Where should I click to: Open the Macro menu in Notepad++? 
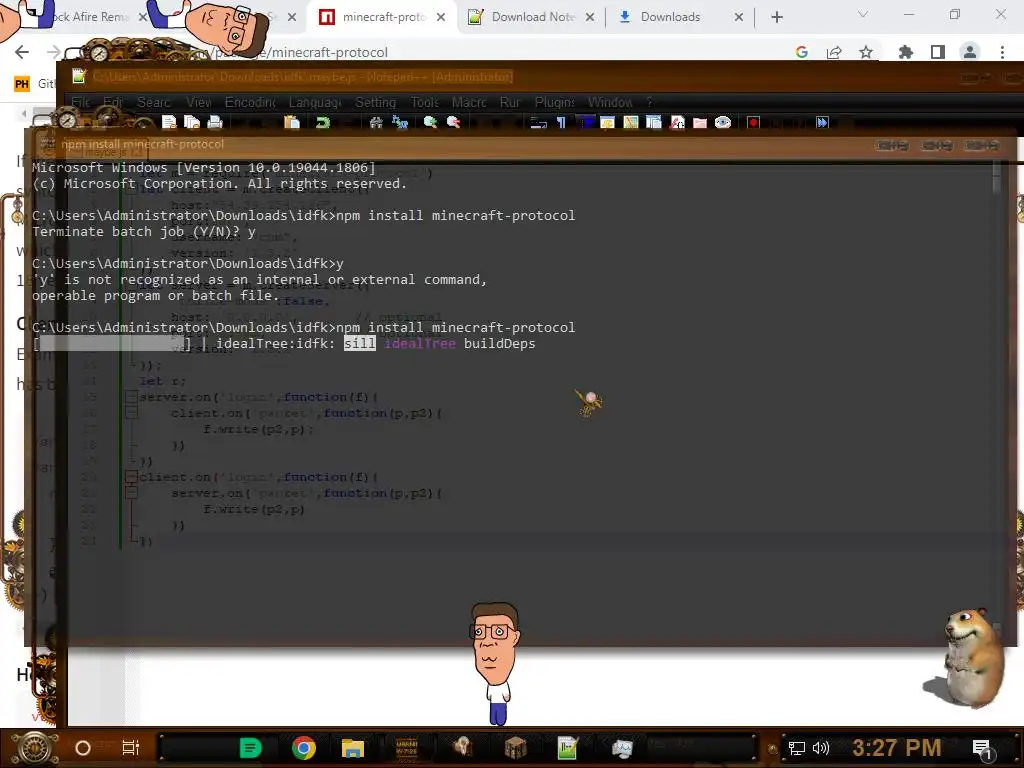(x=469, y=103)
